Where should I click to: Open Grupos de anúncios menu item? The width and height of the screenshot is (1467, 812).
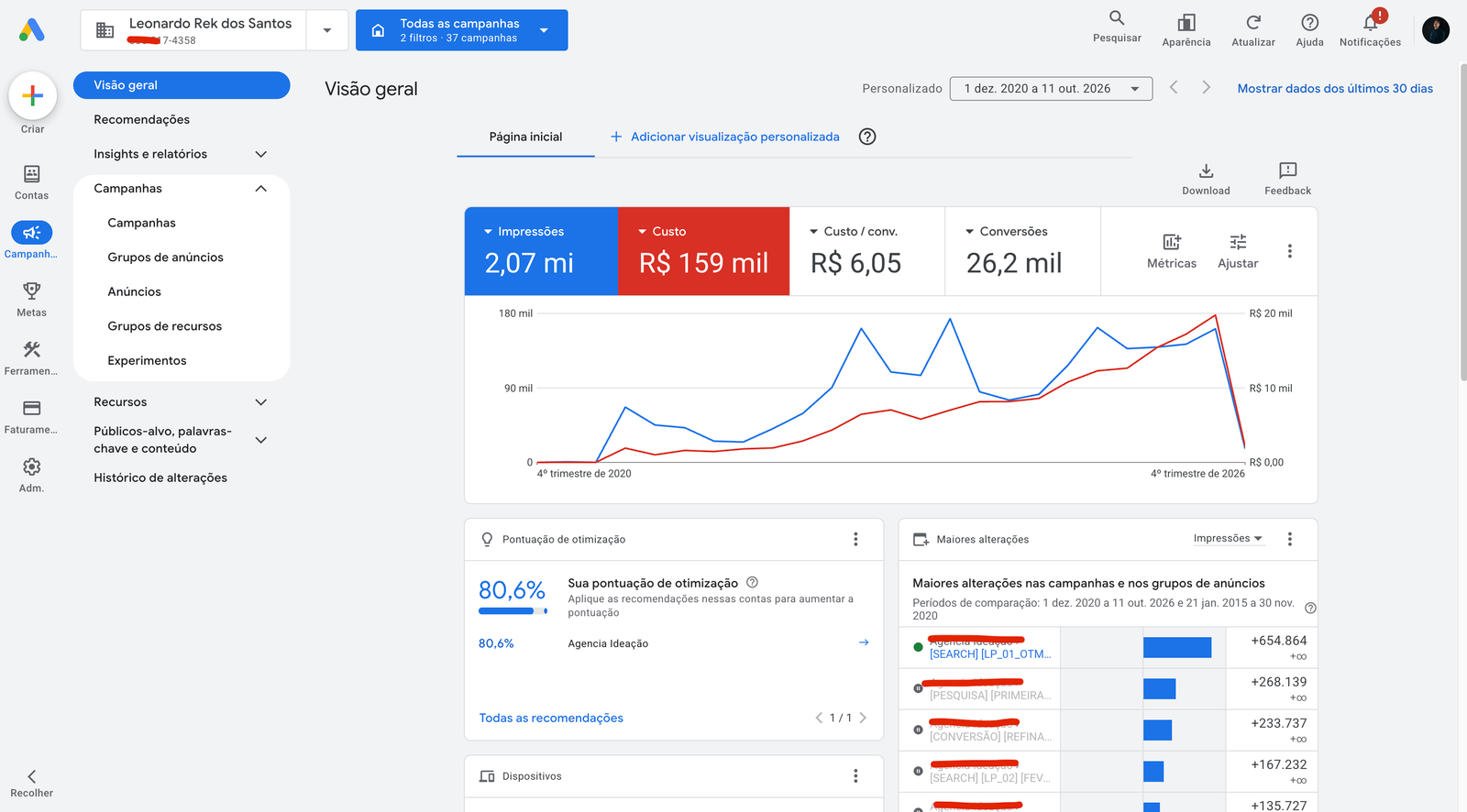click(165, 258)
